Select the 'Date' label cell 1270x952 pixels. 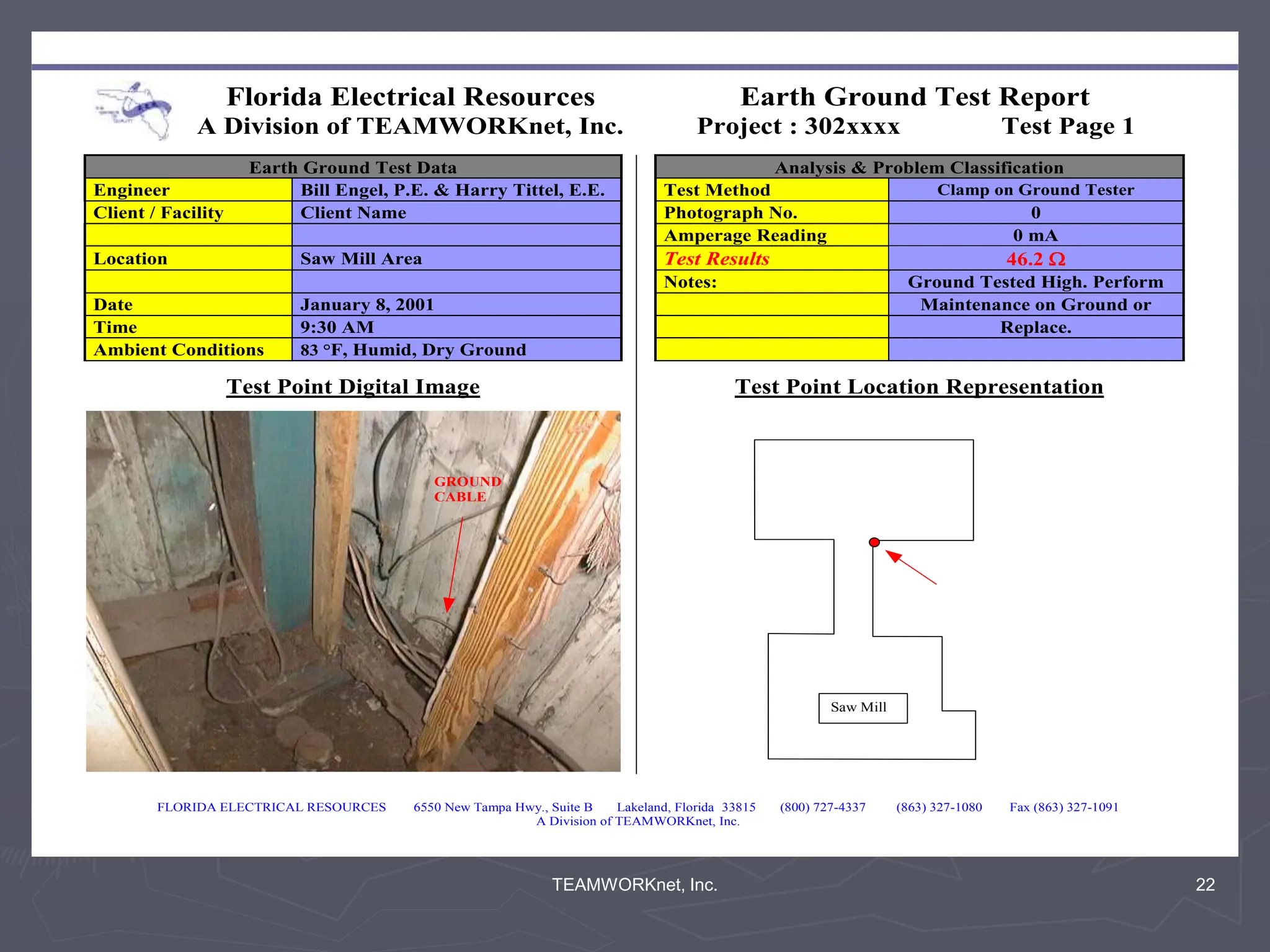point(189,304)
